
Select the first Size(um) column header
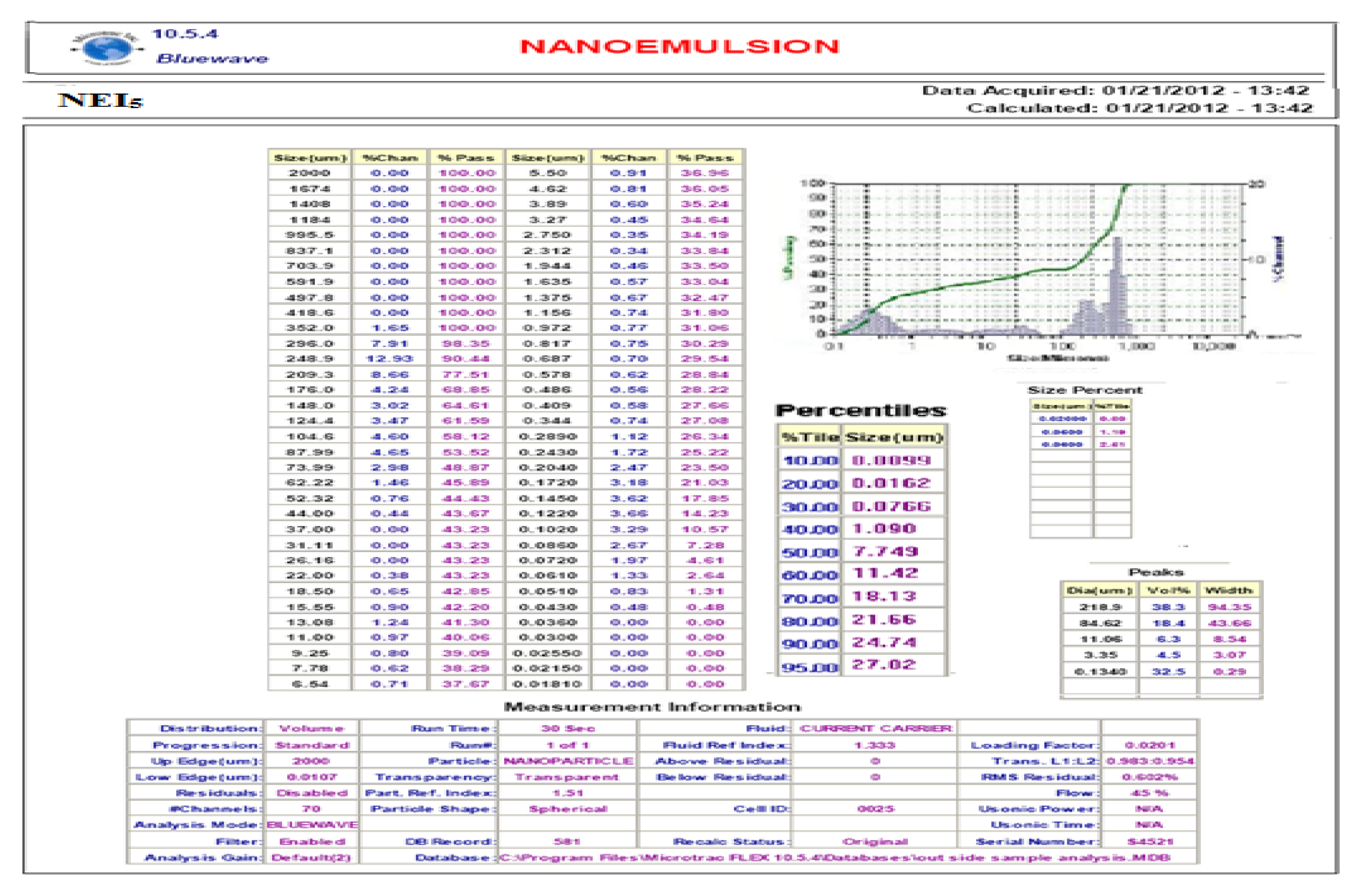(x=310, y=158)
